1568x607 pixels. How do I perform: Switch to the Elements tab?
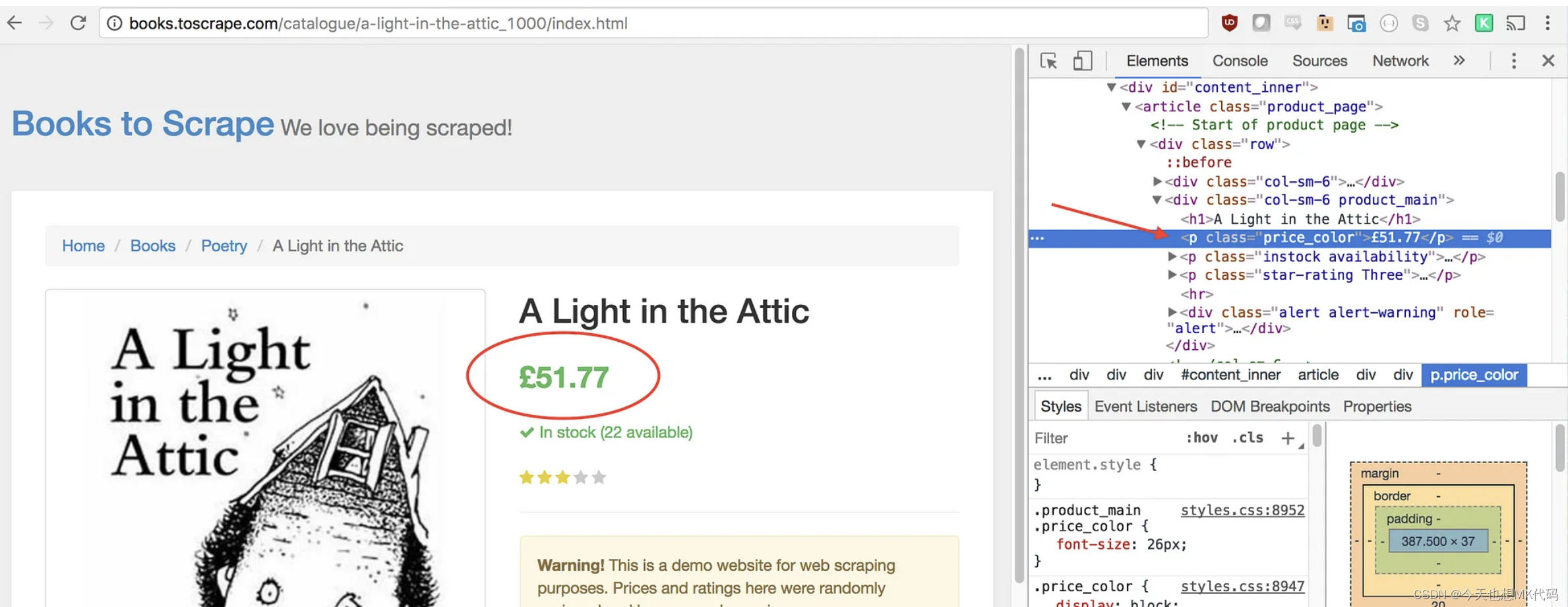coord(1157,61)
